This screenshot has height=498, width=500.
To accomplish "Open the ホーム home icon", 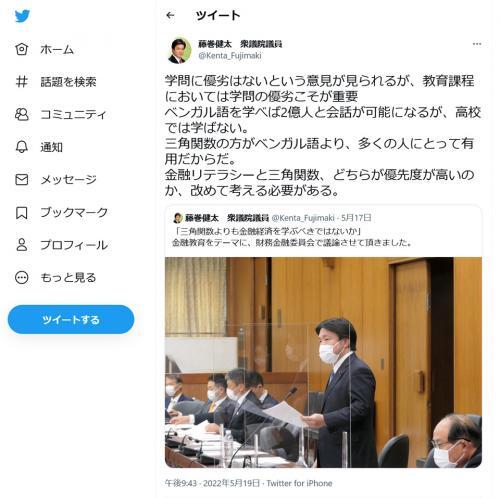I will (22, 49).
